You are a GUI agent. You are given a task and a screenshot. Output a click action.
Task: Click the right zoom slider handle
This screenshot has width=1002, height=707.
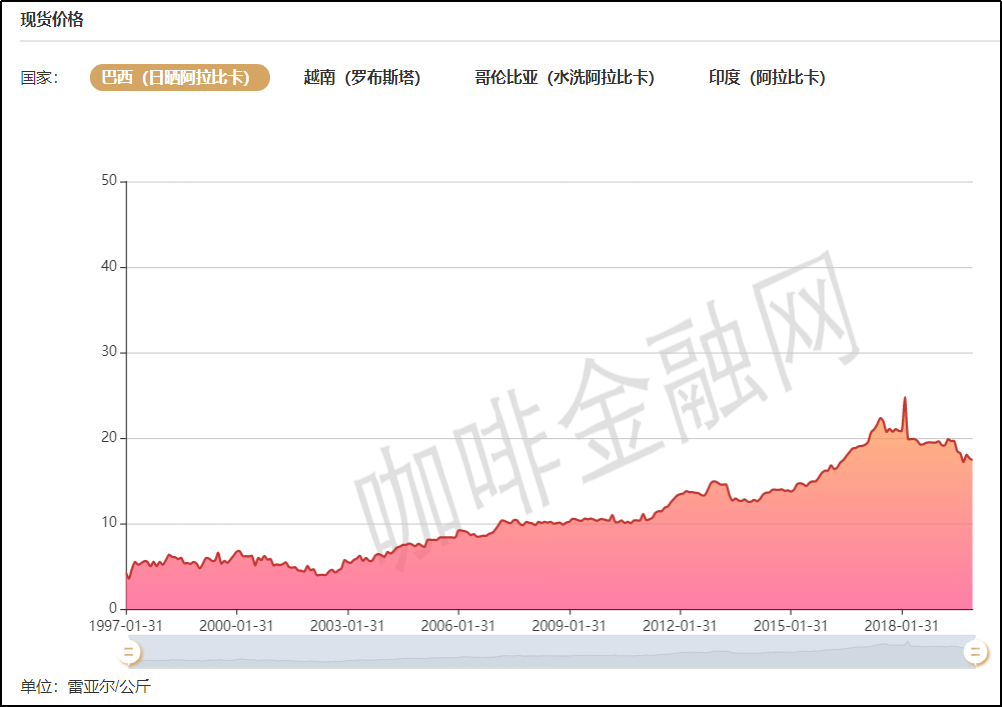click(x=975, y=652)
